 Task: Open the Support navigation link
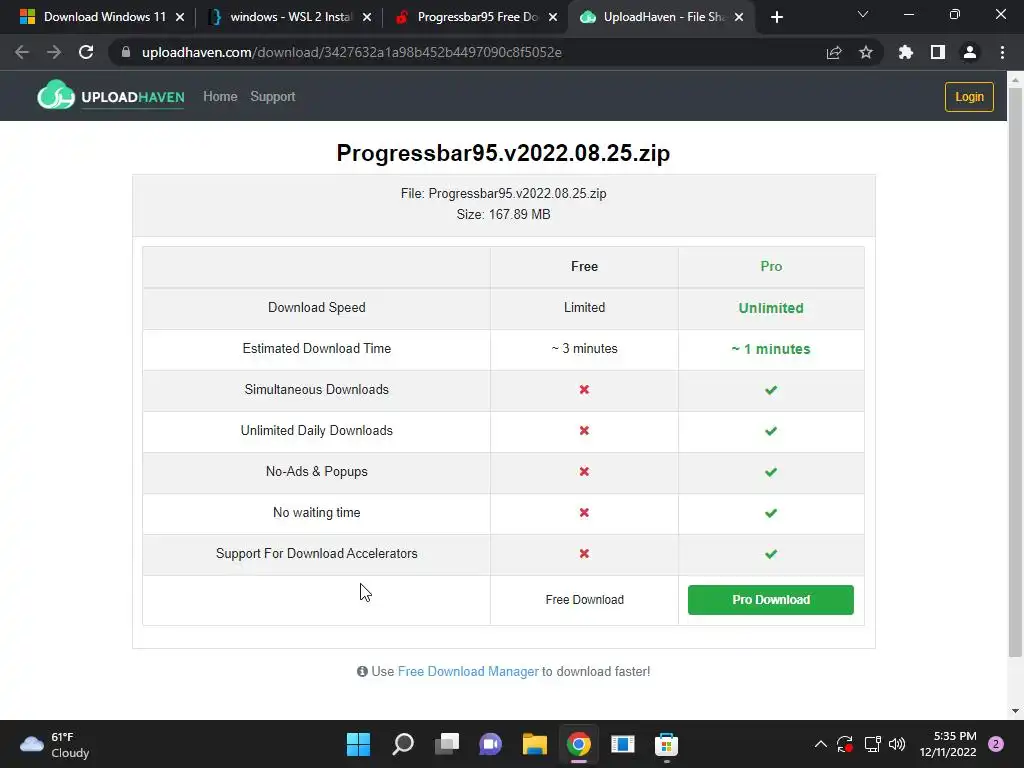tap(273, 97)
